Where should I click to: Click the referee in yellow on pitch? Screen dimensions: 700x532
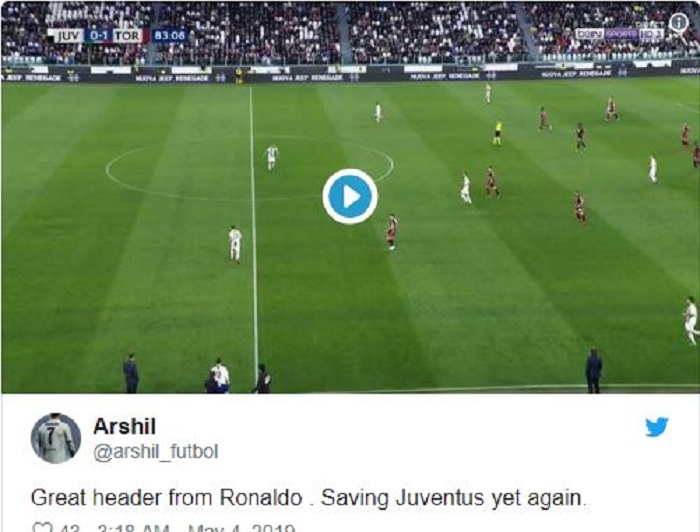(497, 133)
